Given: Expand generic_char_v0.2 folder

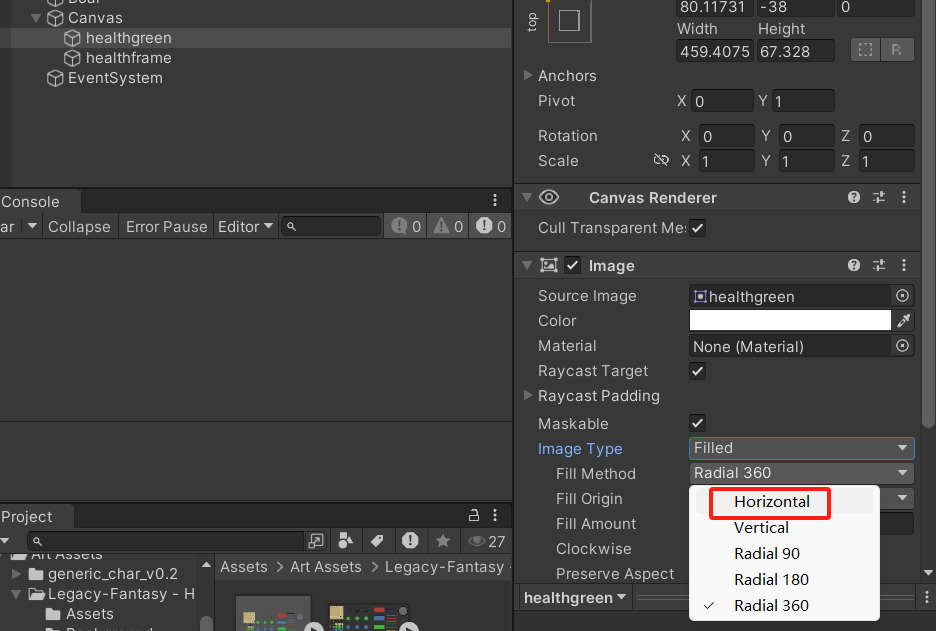Looking at the screenshot, I should click(17, 574).
